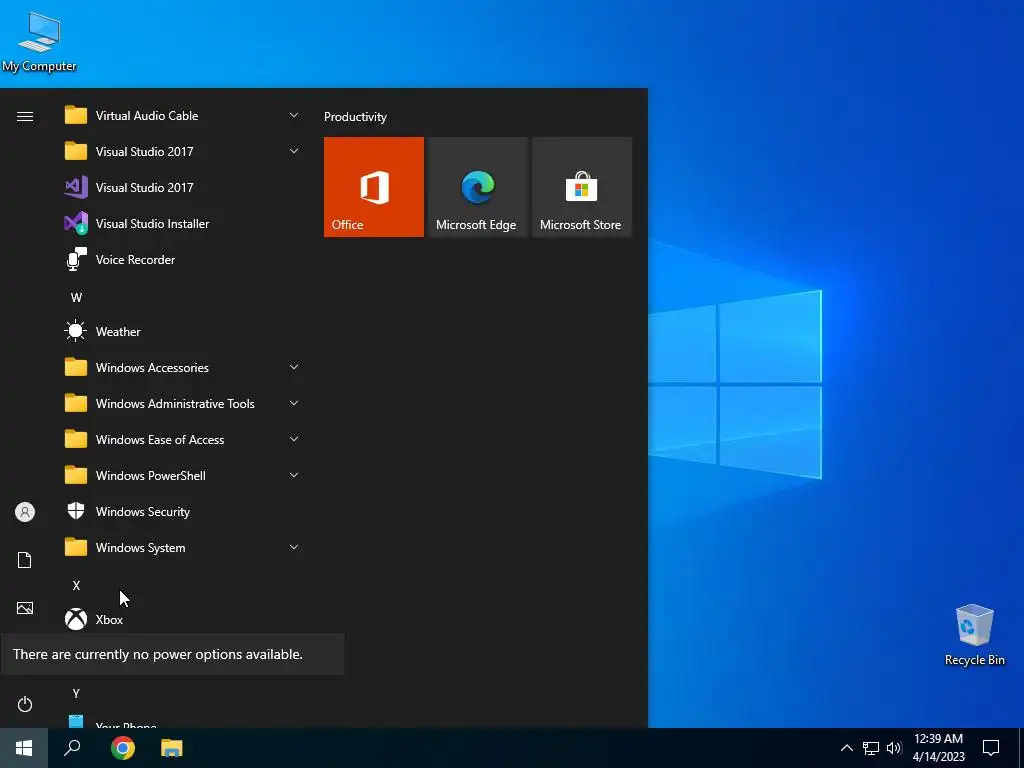Click the W letter header
1024x768 pixels.
(76, 298)
